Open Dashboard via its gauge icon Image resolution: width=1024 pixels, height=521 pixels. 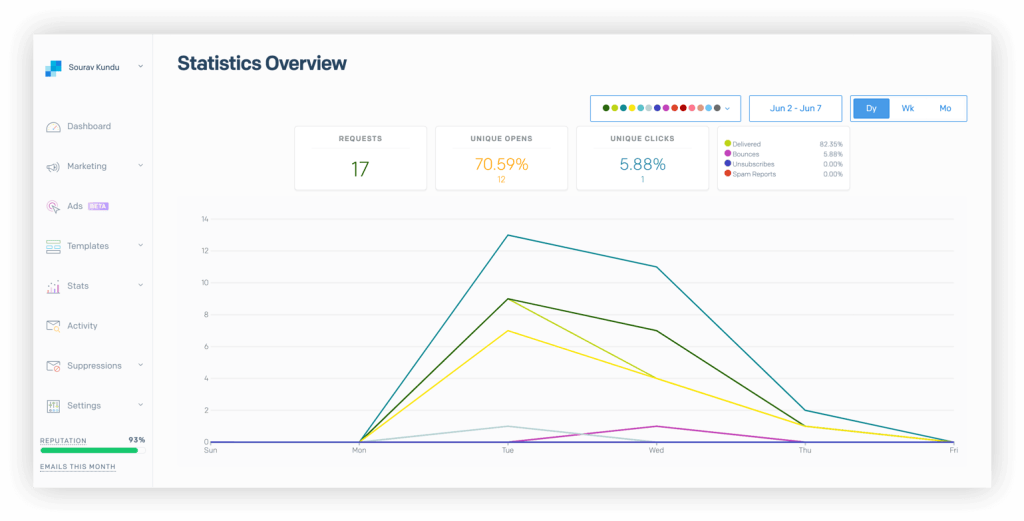[53, 127]
